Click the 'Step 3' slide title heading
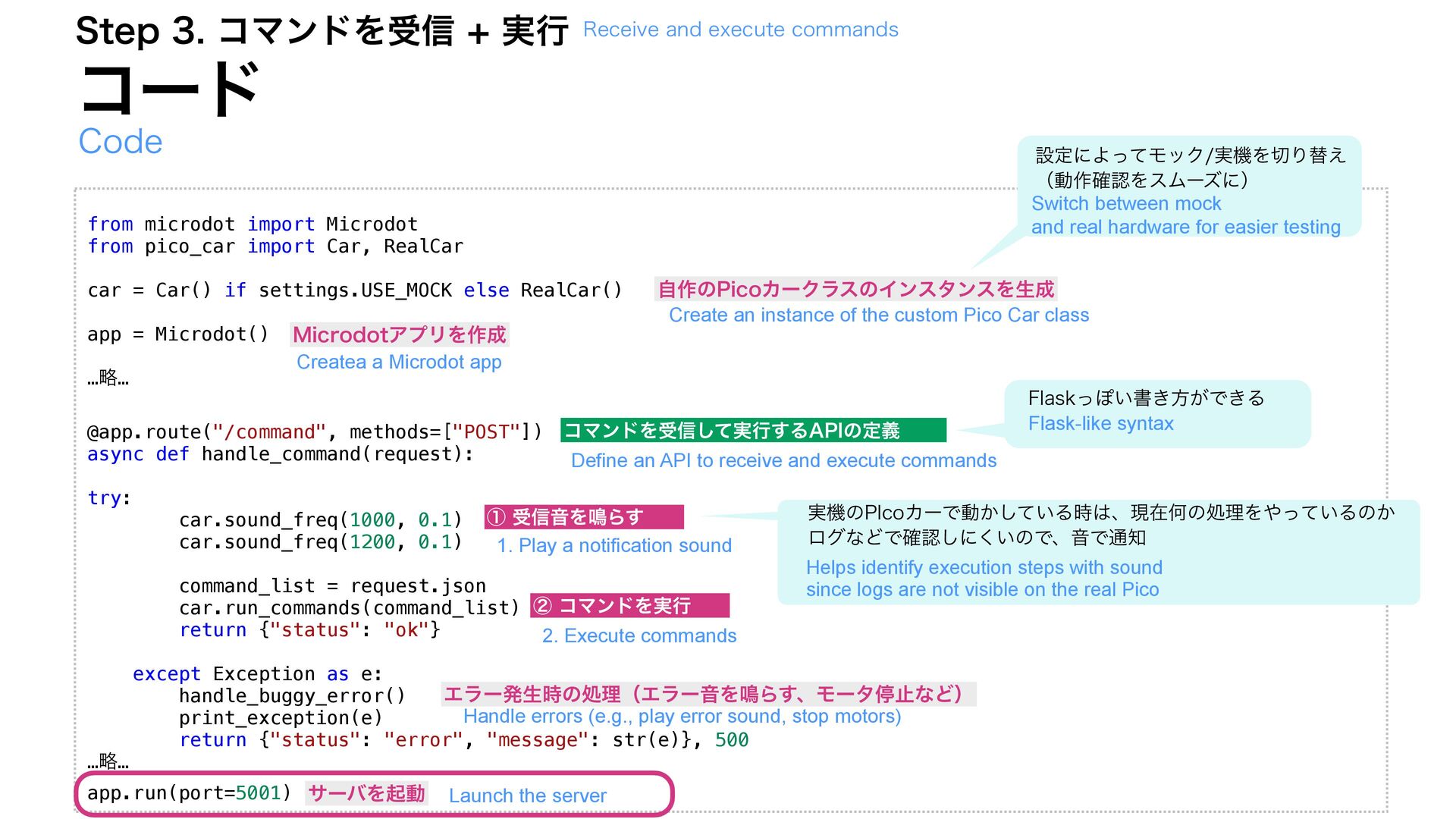 pos(322,32)
